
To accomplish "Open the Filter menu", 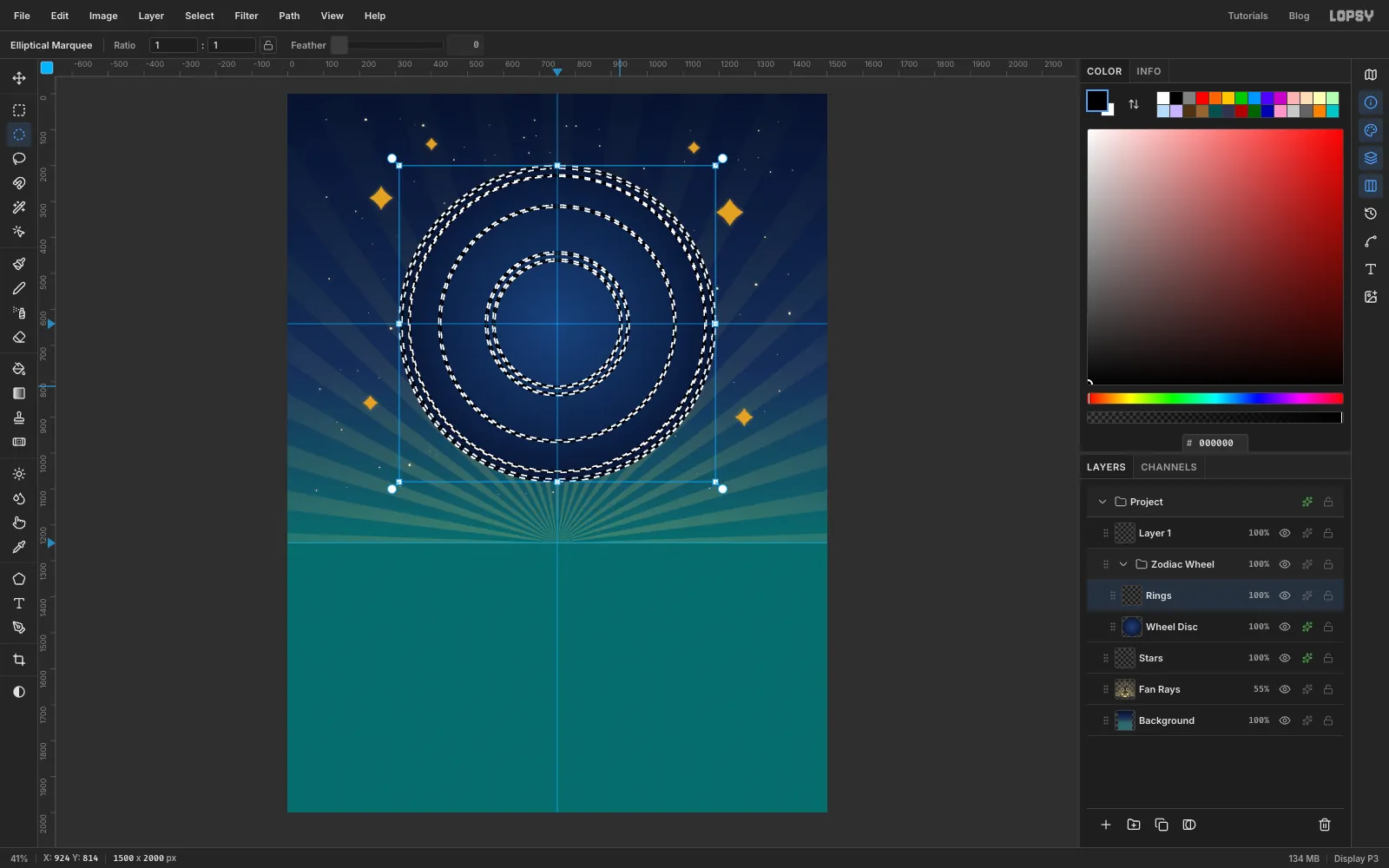I will [247, 16].
